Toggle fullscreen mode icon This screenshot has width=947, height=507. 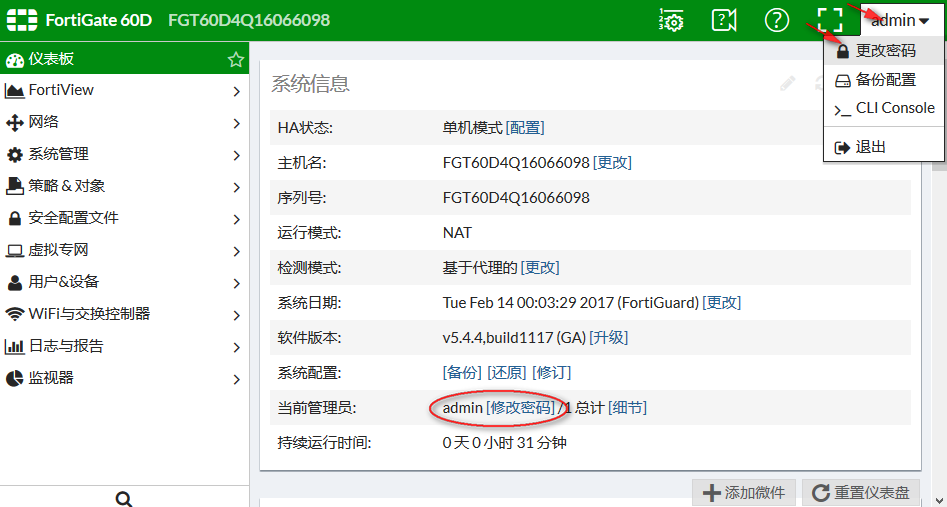coord(830,20)
